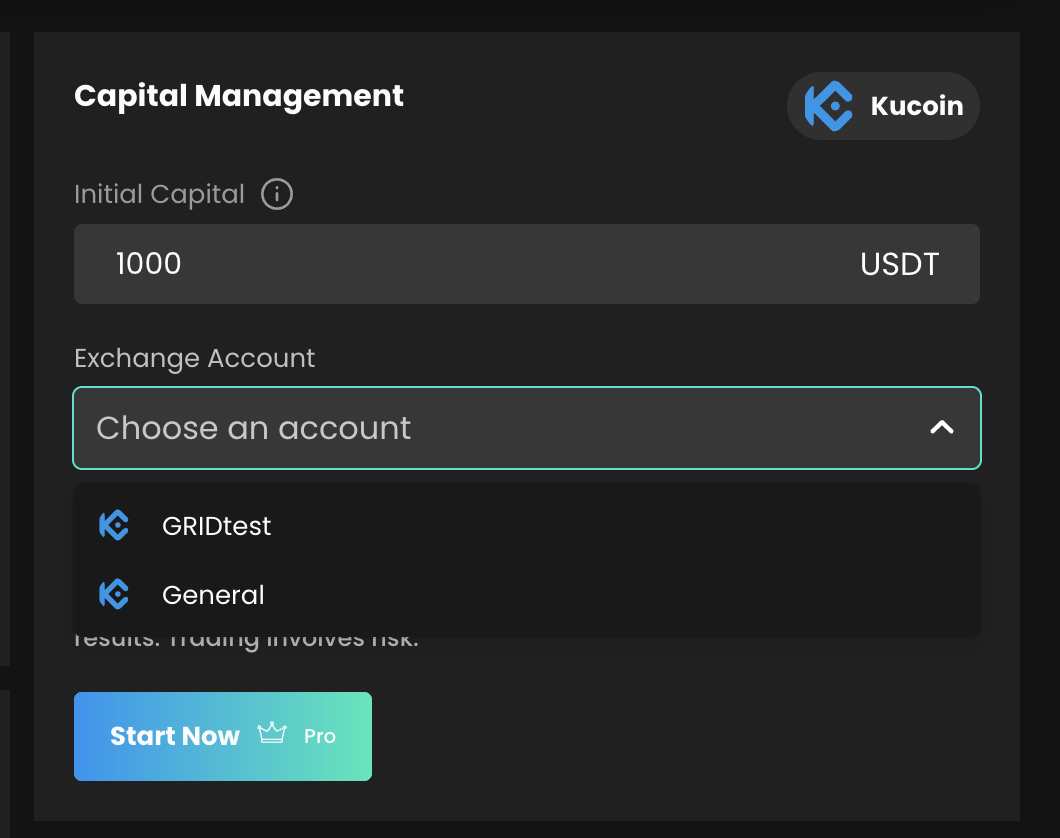
Task: Click the Initial Capital label
Action: tap(159, 194)
